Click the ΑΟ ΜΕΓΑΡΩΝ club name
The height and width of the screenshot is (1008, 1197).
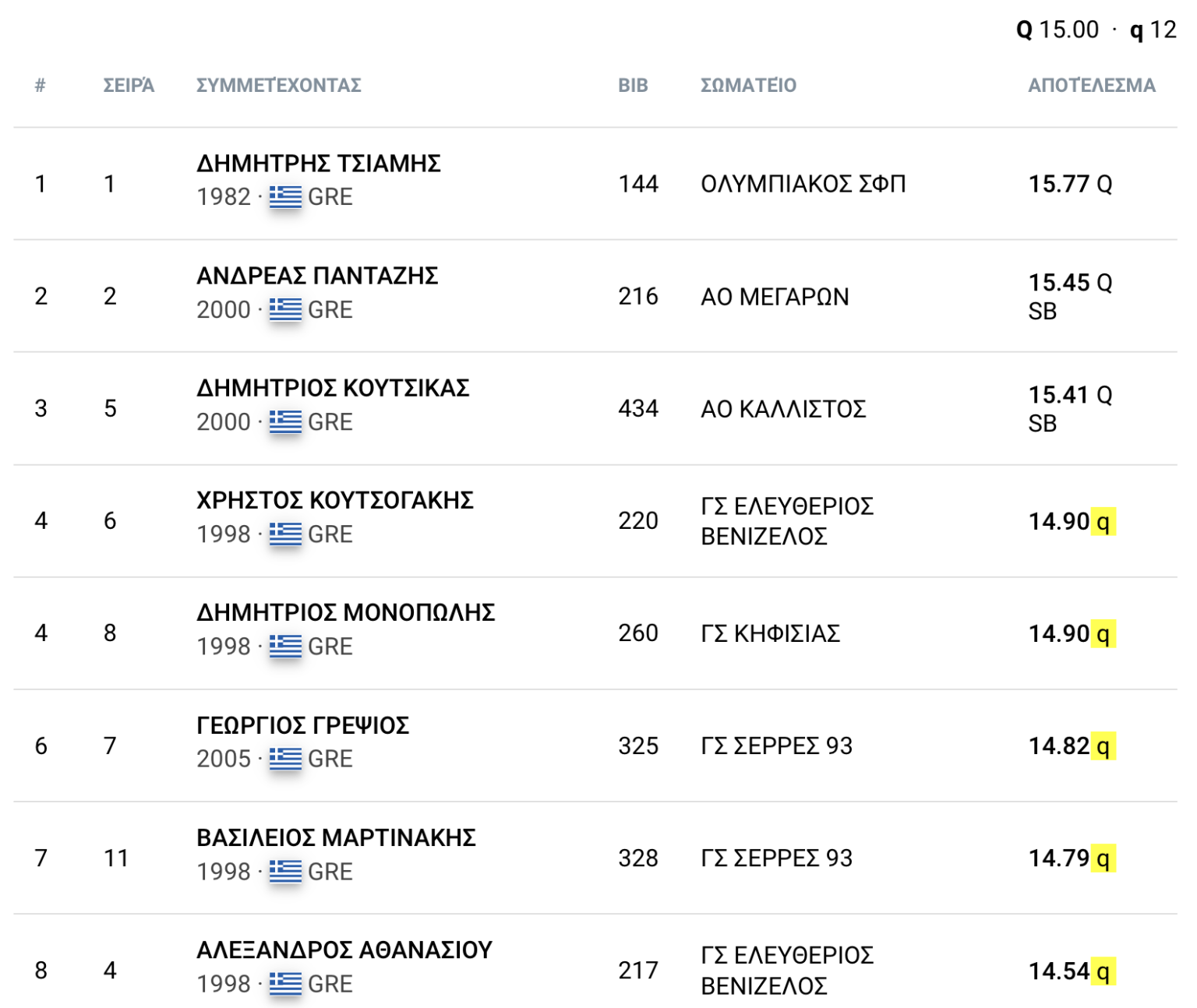[x=775, y=297]
